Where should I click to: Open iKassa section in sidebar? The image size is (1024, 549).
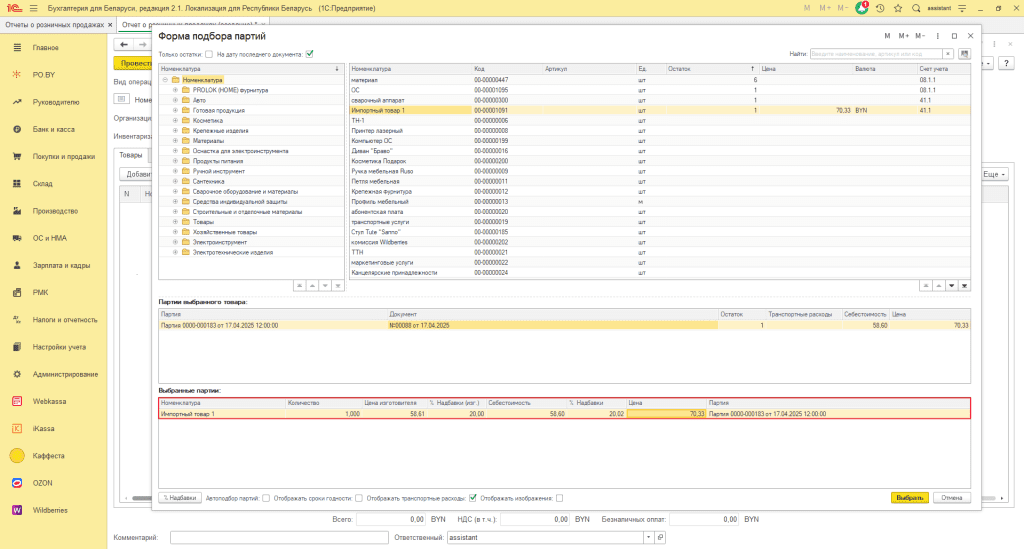[43, 429]
